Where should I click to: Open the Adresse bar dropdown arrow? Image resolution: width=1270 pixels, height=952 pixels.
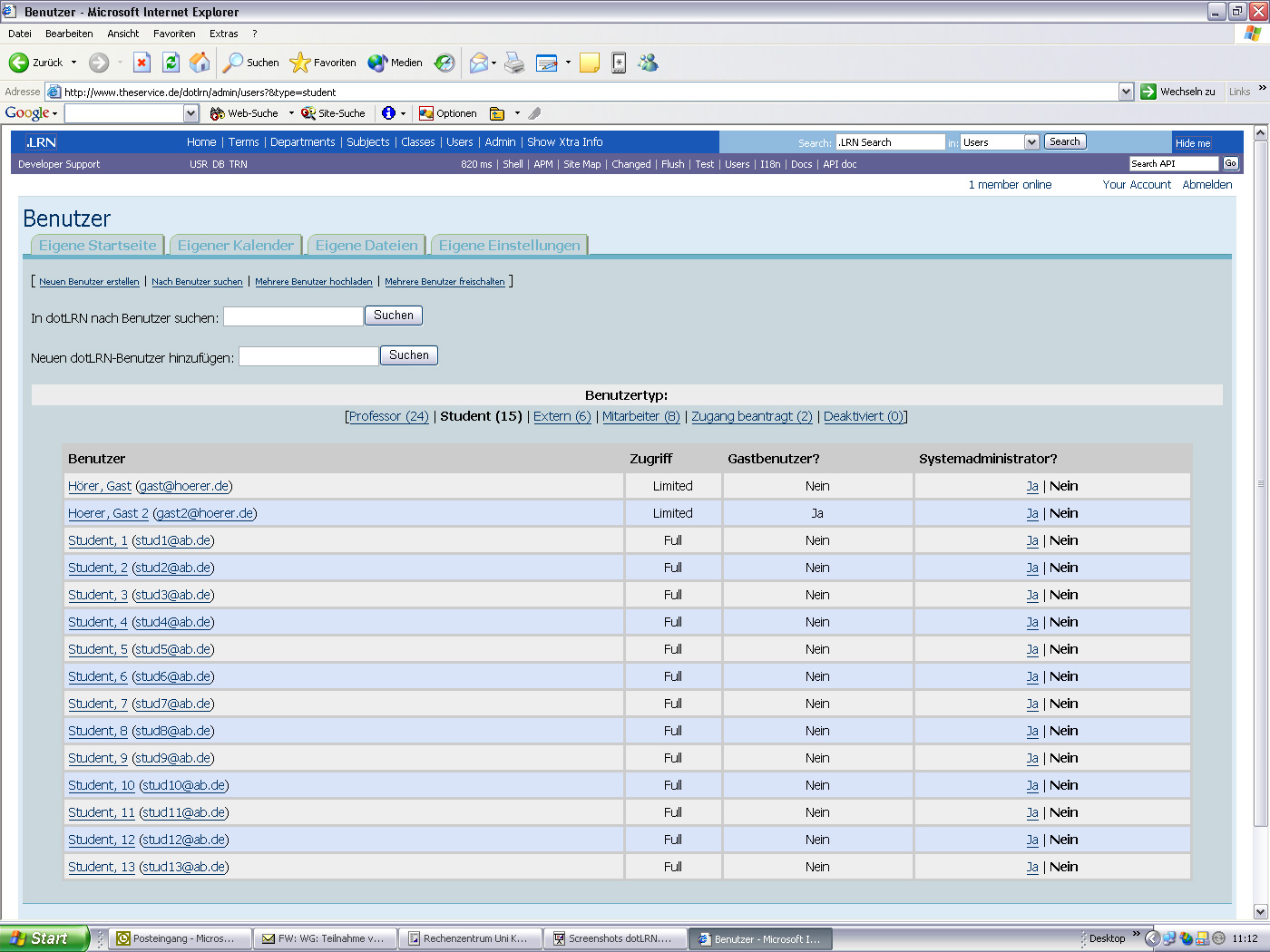click(1126, 91)
